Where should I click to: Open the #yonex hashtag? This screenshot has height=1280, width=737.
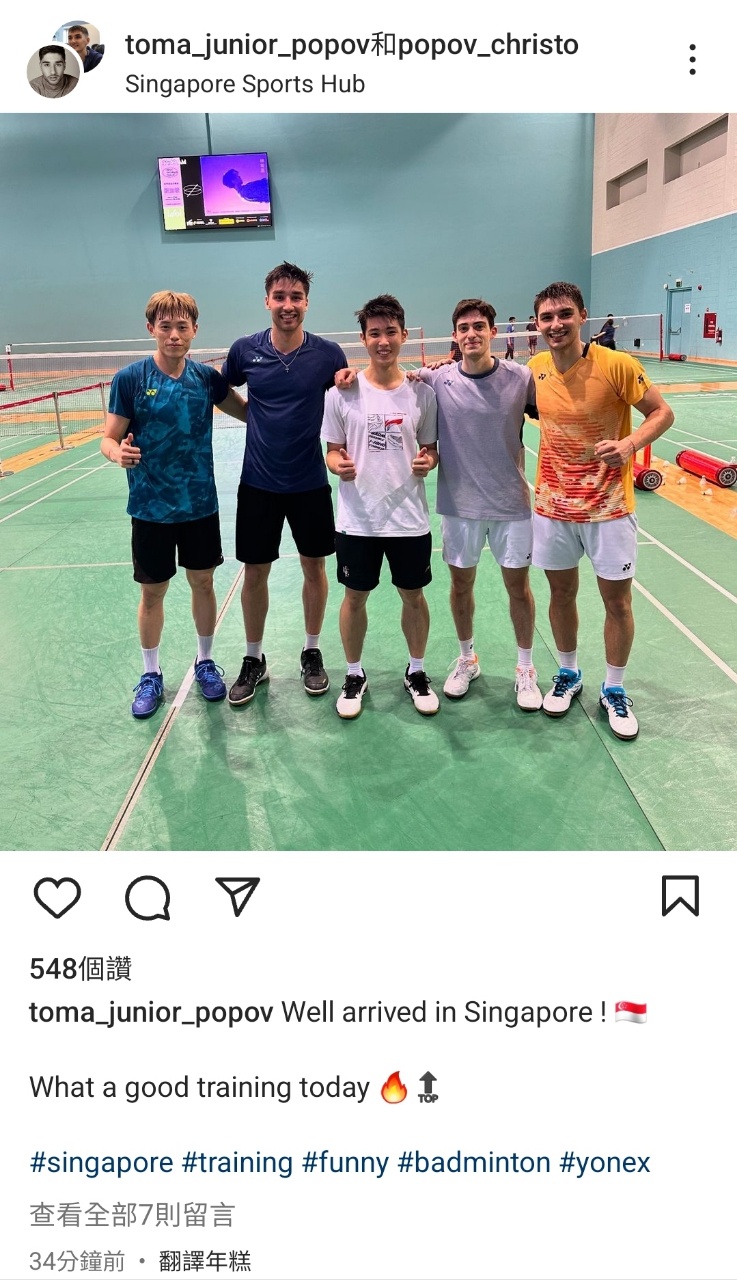[x=605, y=1162]
